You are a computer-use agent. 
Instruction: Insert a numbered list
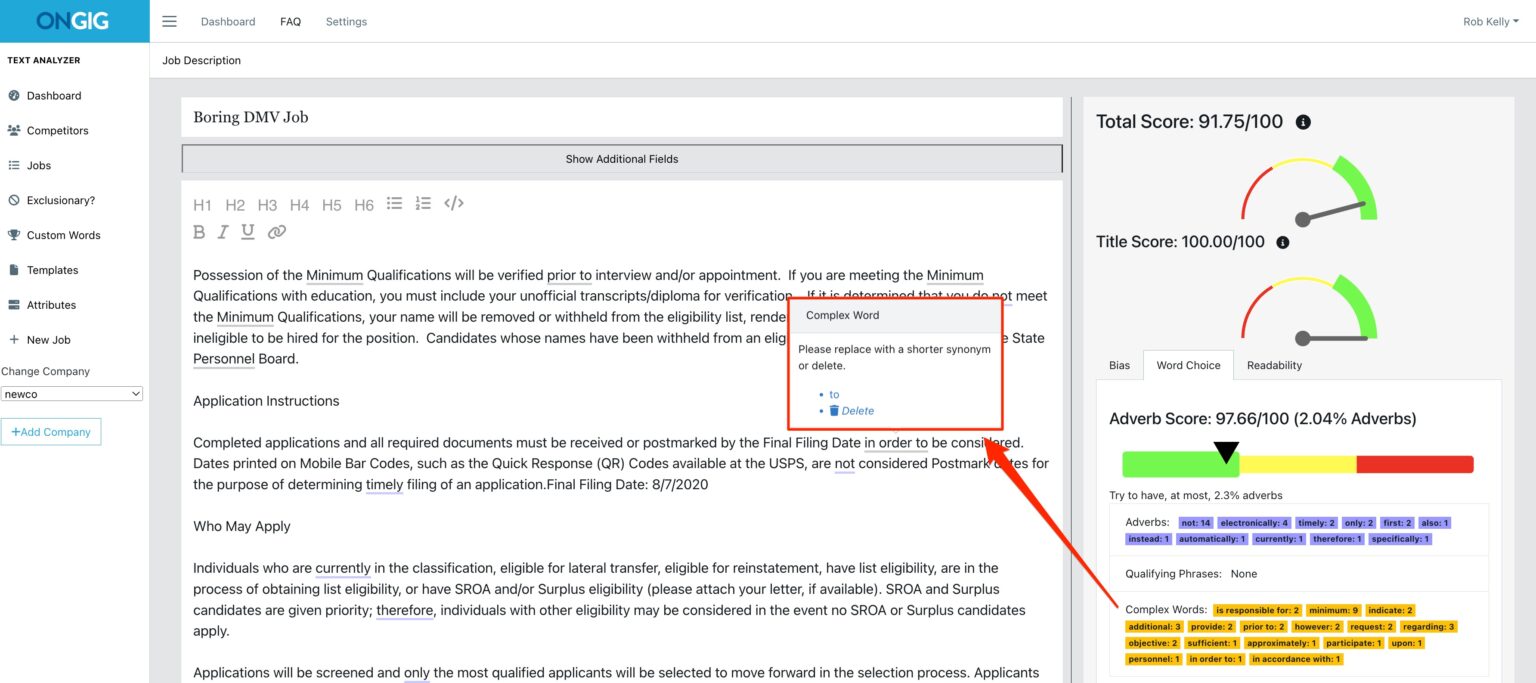pos(423,204)
